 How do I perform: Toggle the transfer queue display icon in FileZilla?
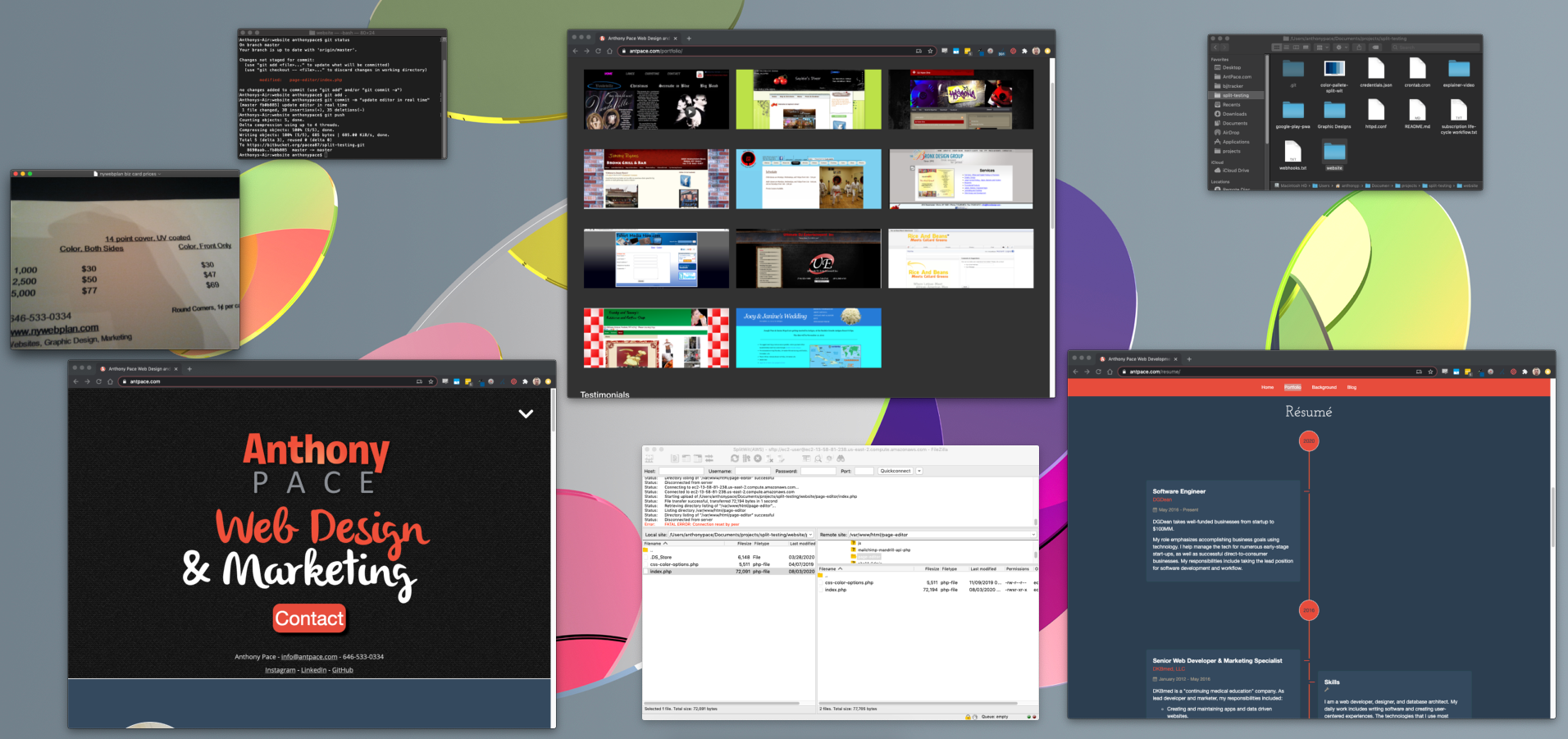click(709, 458)
